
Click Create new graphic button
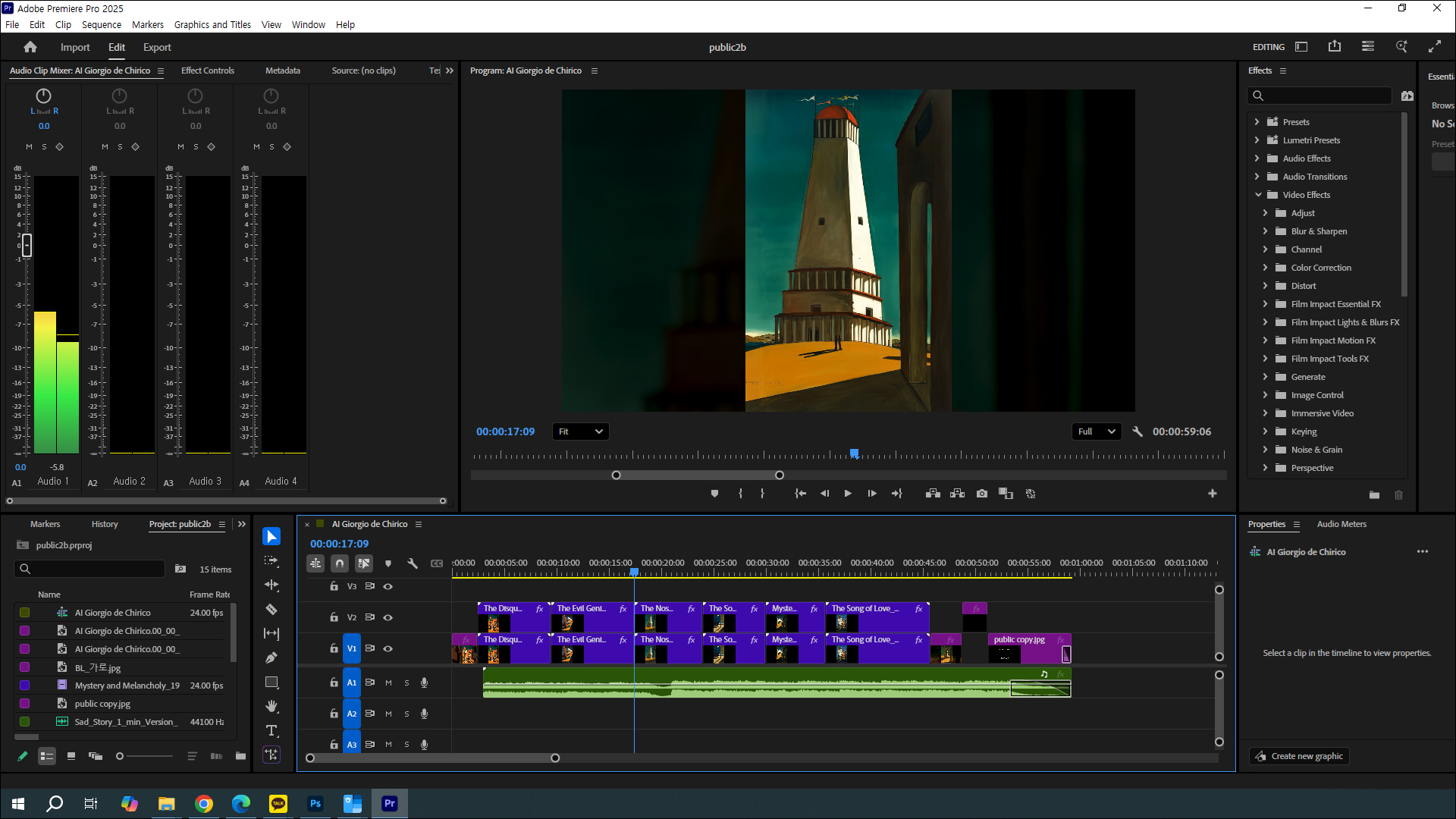pyautogui.click(x=1300, y=756)
